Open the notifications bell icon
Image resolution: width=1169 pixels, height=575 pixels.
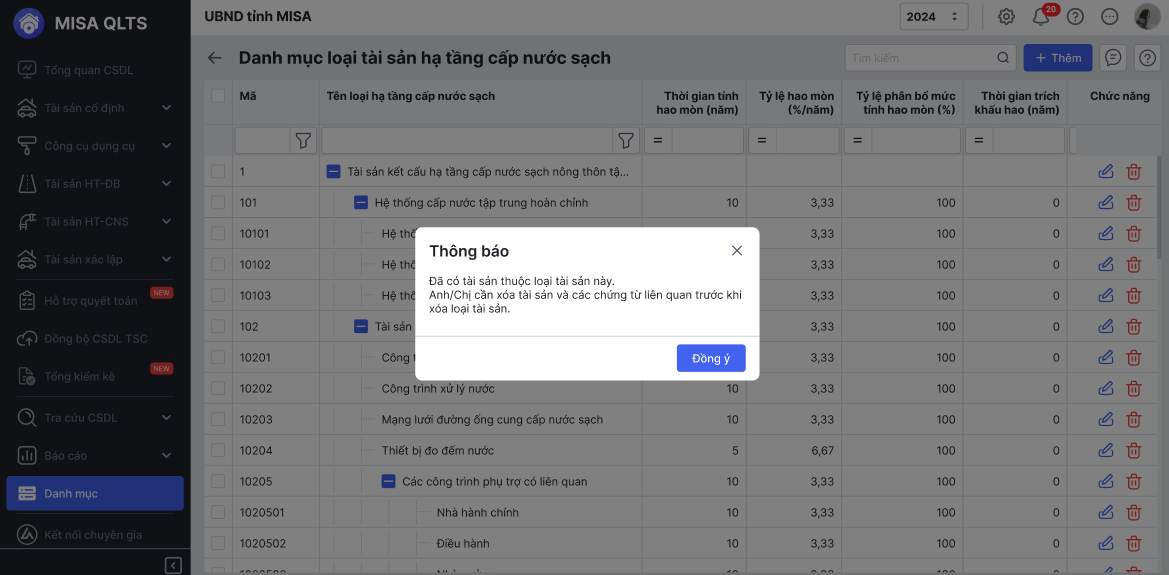1041,17
